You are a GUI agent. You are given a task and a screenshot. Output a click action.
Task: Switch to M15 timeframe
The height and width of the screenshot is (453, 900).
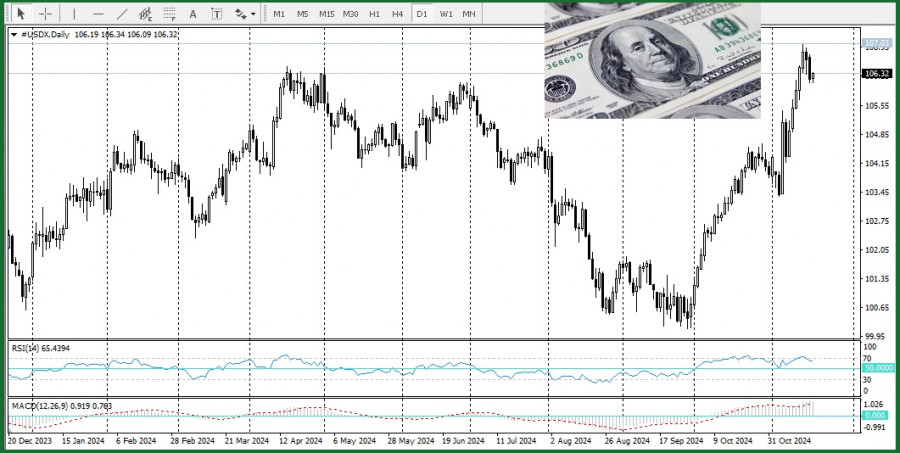click(327, 13)
